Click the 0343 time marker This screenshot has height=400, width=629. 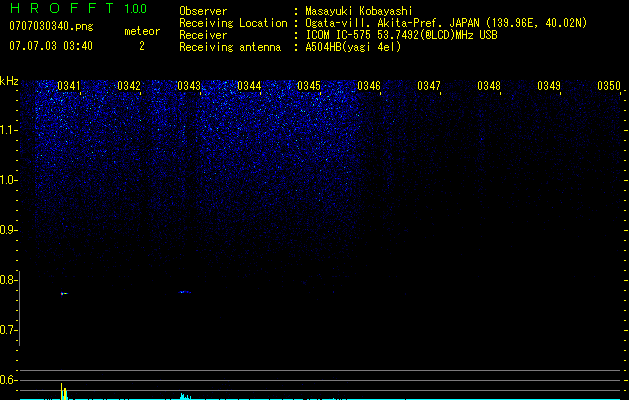click(189, 86)
